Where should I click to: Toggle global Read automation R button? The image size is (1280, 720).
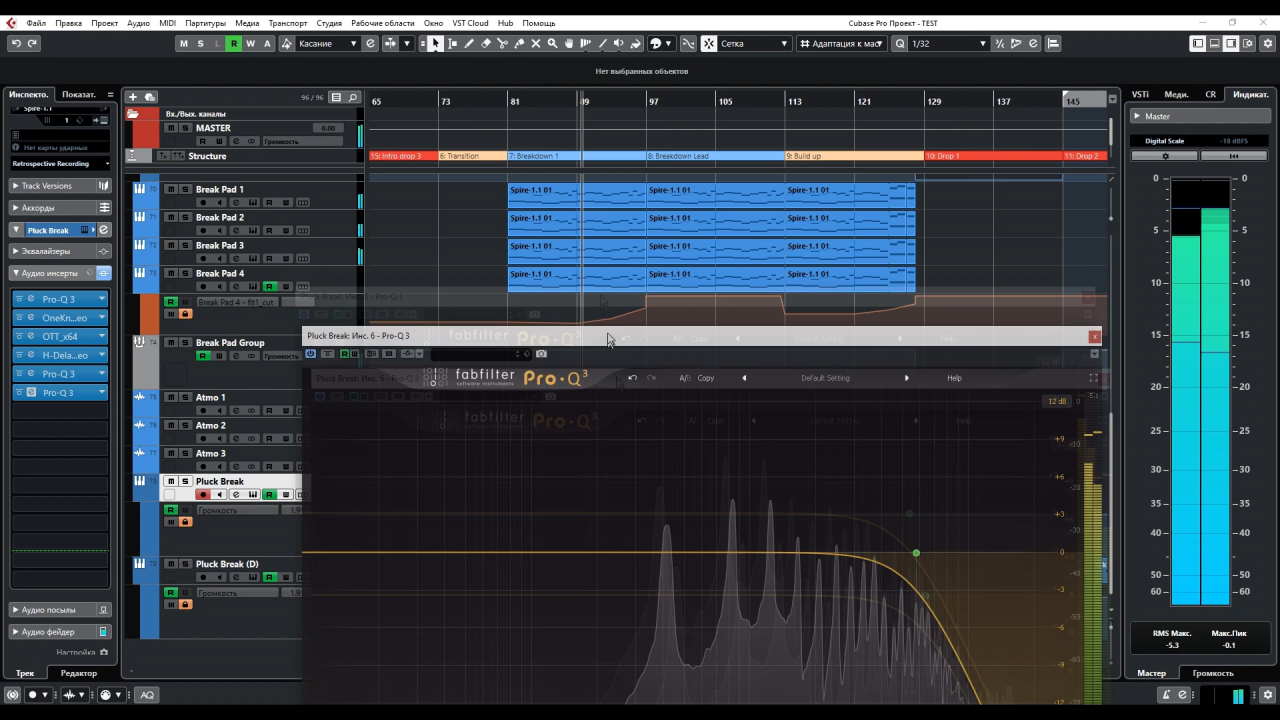pos(234,43)
